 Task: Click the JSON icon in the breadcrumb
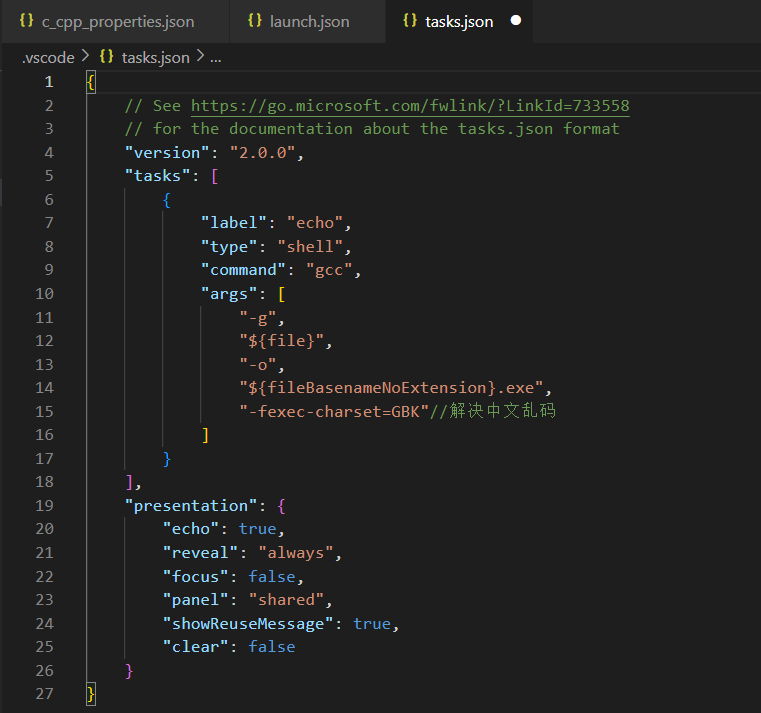[x=106, y=57]
